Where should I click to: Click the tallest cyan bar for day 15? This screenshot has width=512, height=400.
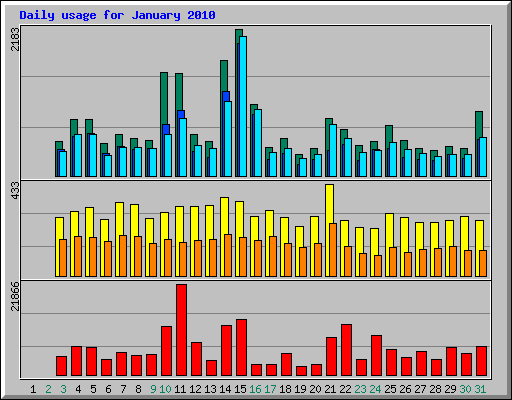pyautogui.click(x=243, y=106)
